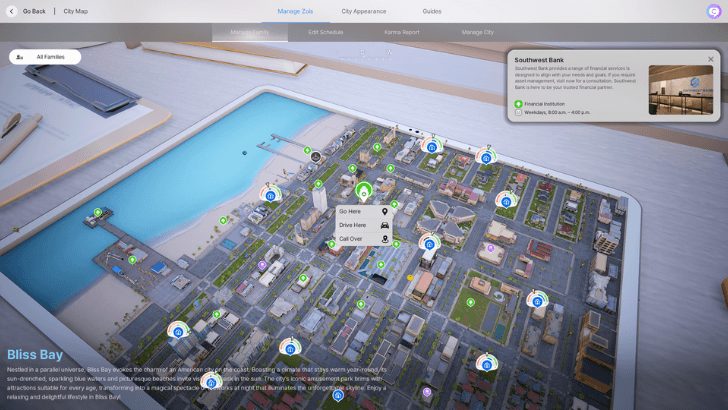Click the Southwest Bank preview thumbnail
The width and height of the screenshot is (728, 410).
click(x=681, y=90)
